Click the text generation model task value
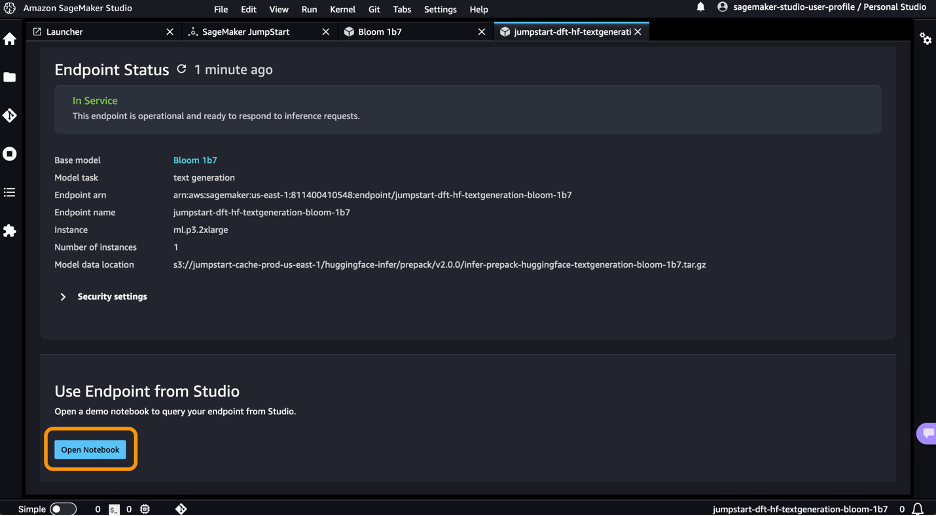 204,177
